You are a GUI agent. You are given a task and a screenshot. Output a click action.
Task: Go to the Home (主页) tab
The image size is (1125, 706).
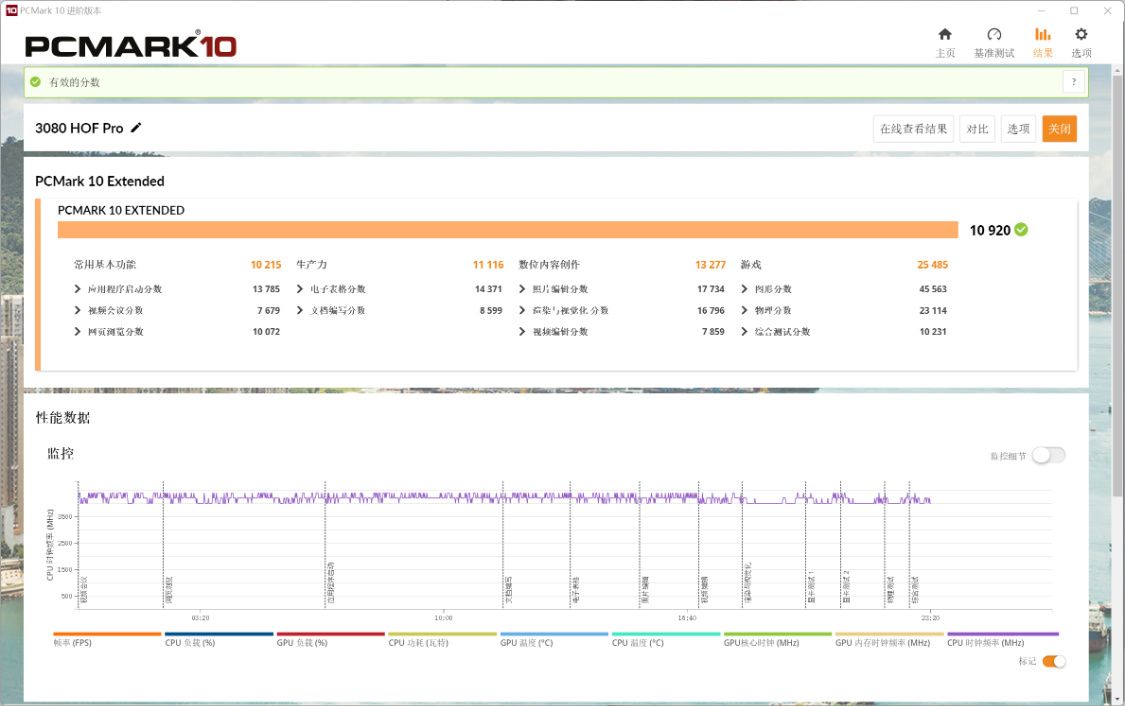945,42
